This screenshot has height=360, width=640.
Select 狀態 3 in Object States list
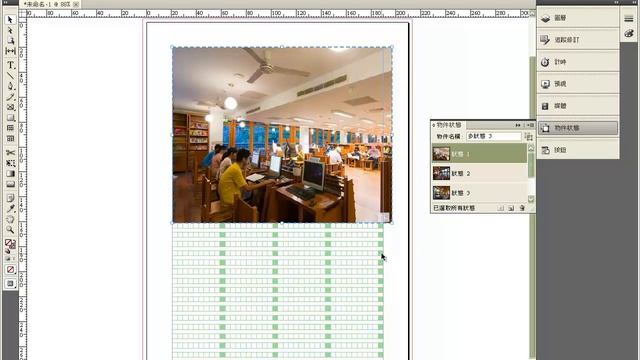pos(479,192)
